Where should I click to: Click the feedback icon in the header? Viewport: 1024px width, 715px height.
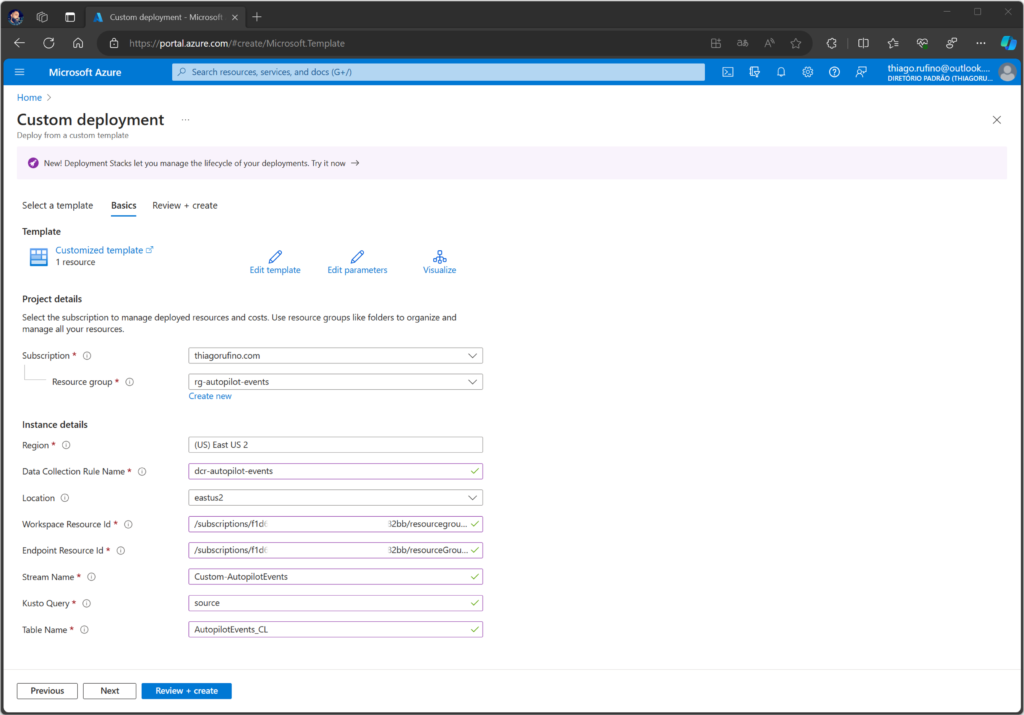click(861, 71)
